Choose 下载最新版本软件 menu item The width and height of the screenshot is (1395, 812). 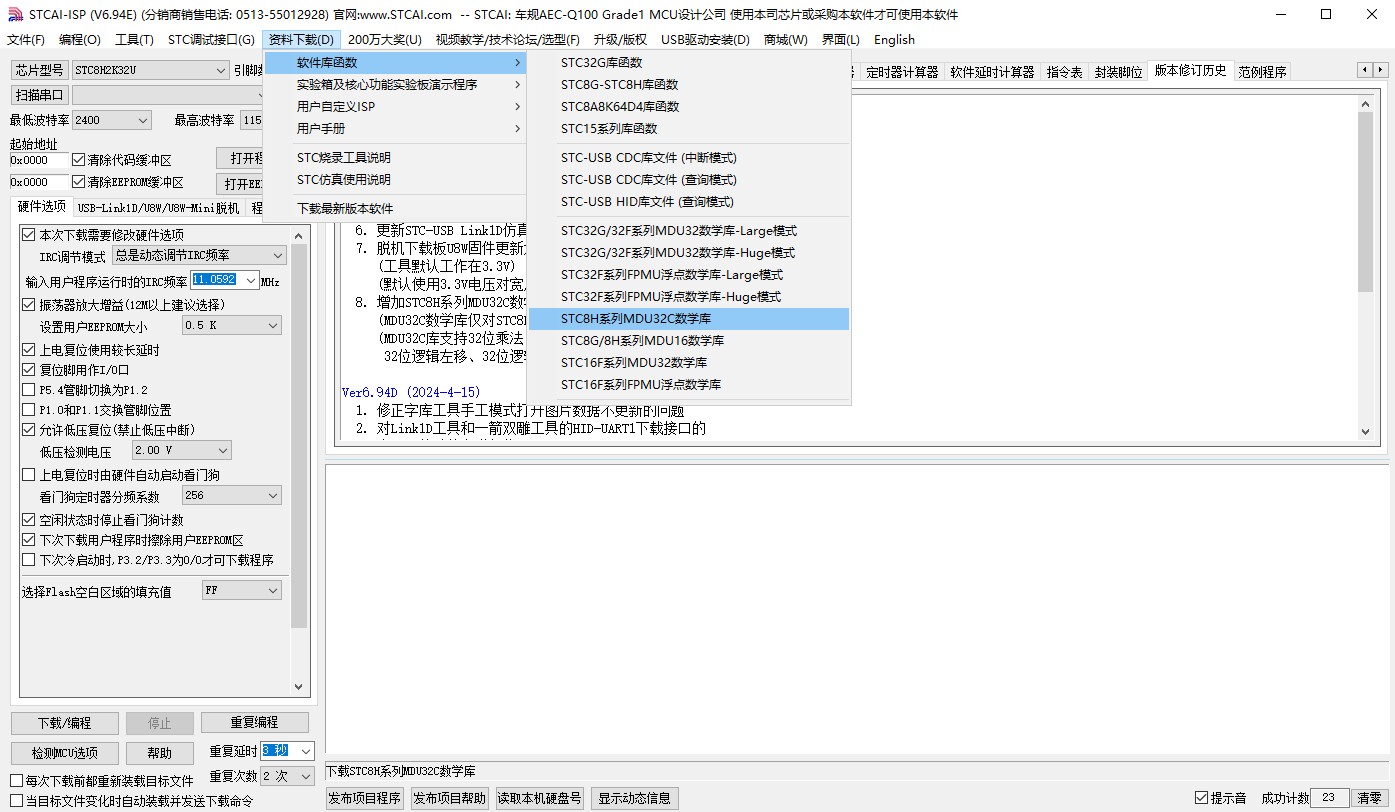395,209
